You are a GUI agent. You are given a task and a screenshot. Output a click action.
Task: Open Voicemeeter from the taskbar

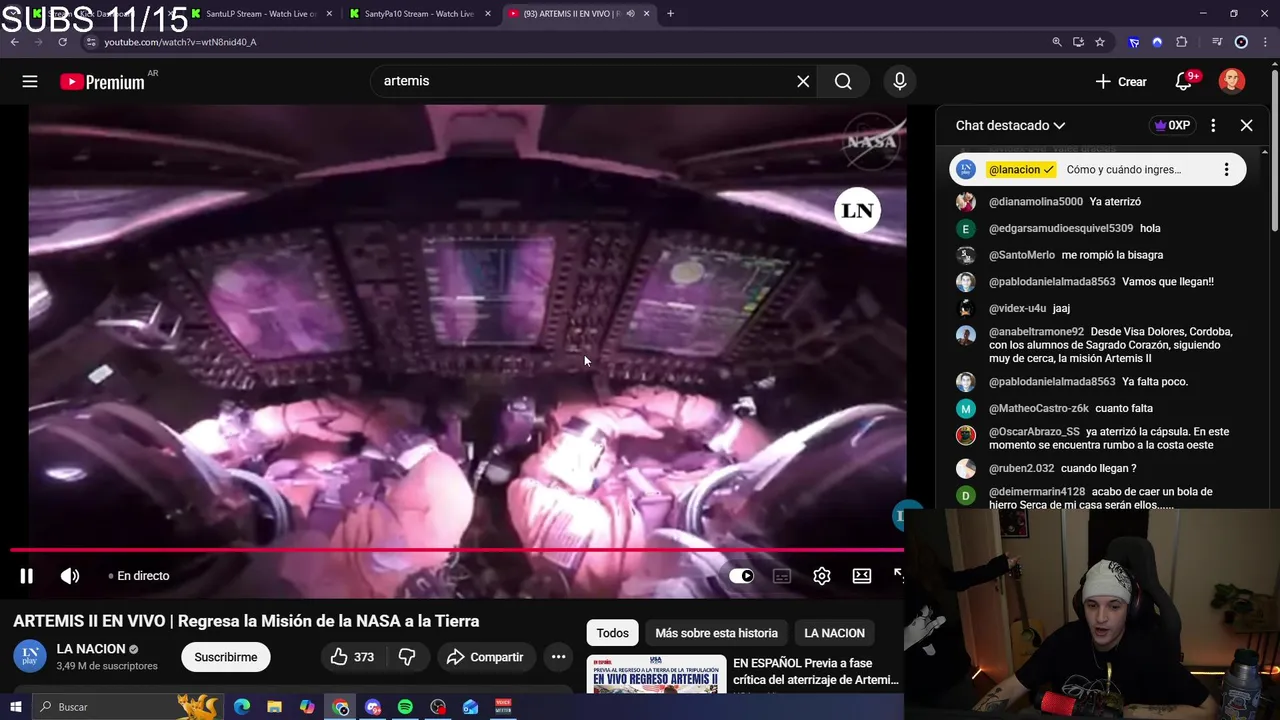tap(503, 707)
